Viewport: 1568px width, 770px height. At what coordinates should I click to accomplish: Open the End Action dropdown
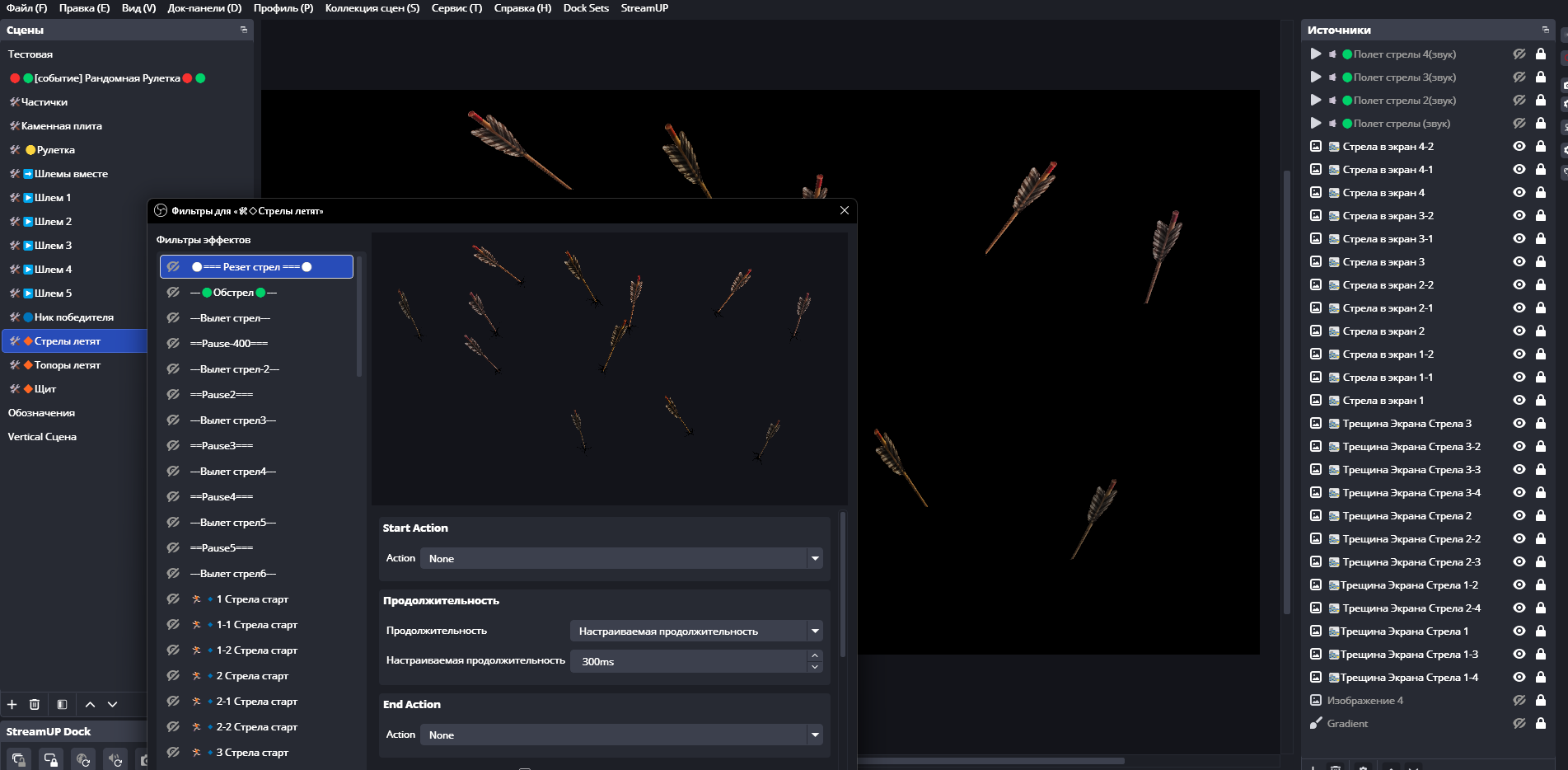(620, 735)
